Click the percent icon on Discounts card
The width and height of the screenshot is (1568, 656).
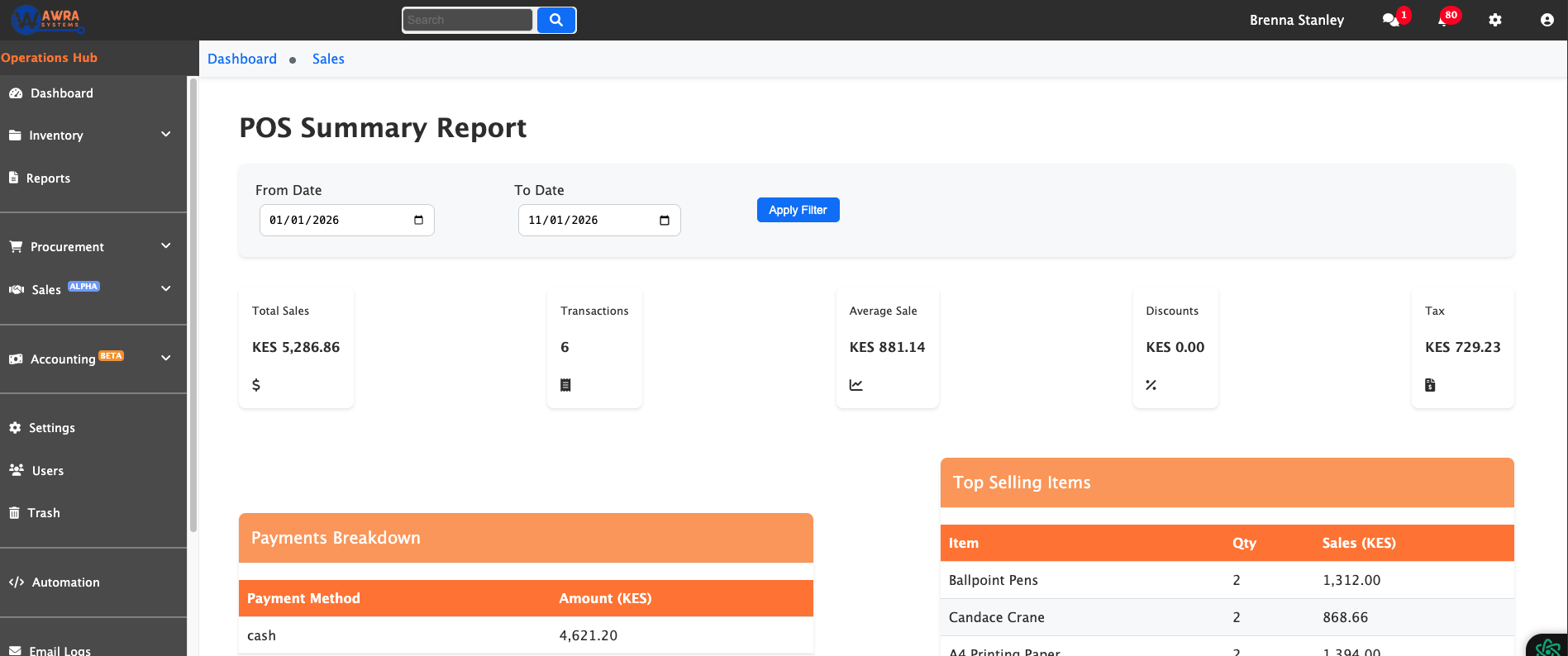coord(1151,385)
